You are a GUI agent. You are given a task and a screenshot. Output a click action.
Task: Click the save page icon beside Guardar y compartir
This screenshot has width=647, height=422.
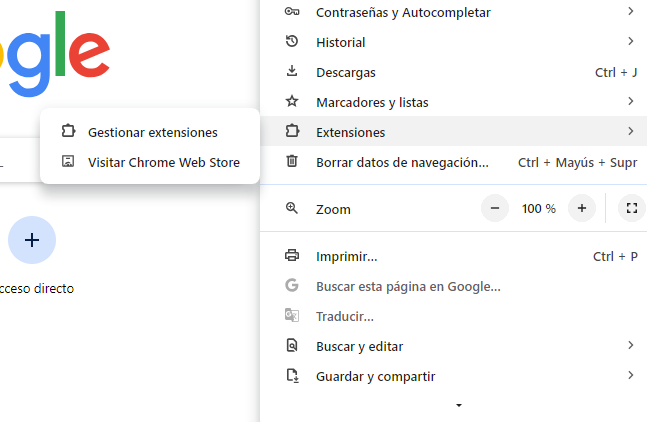(x=293, y=375)
